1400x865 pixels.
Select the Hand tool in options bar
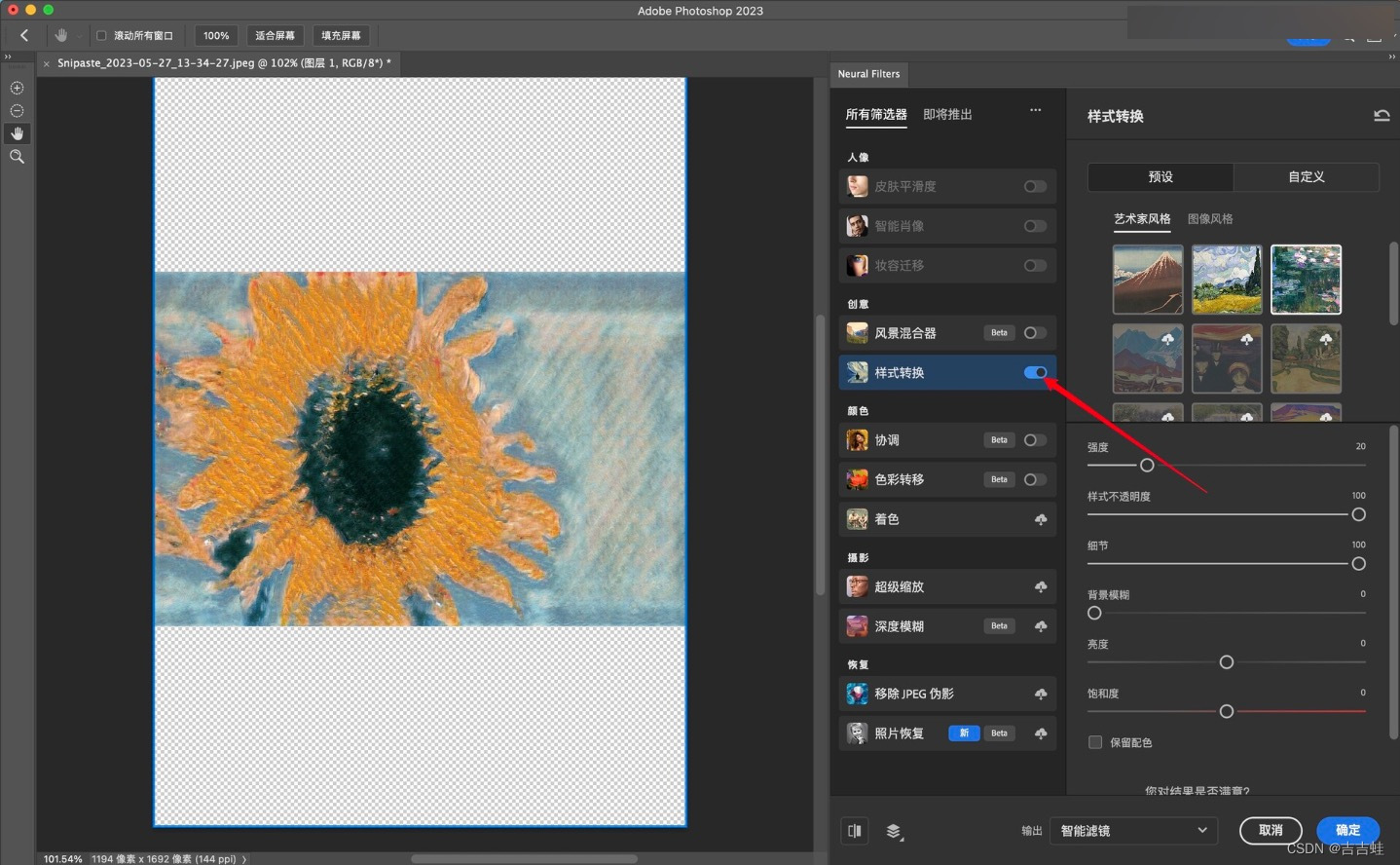coord(60,35)
